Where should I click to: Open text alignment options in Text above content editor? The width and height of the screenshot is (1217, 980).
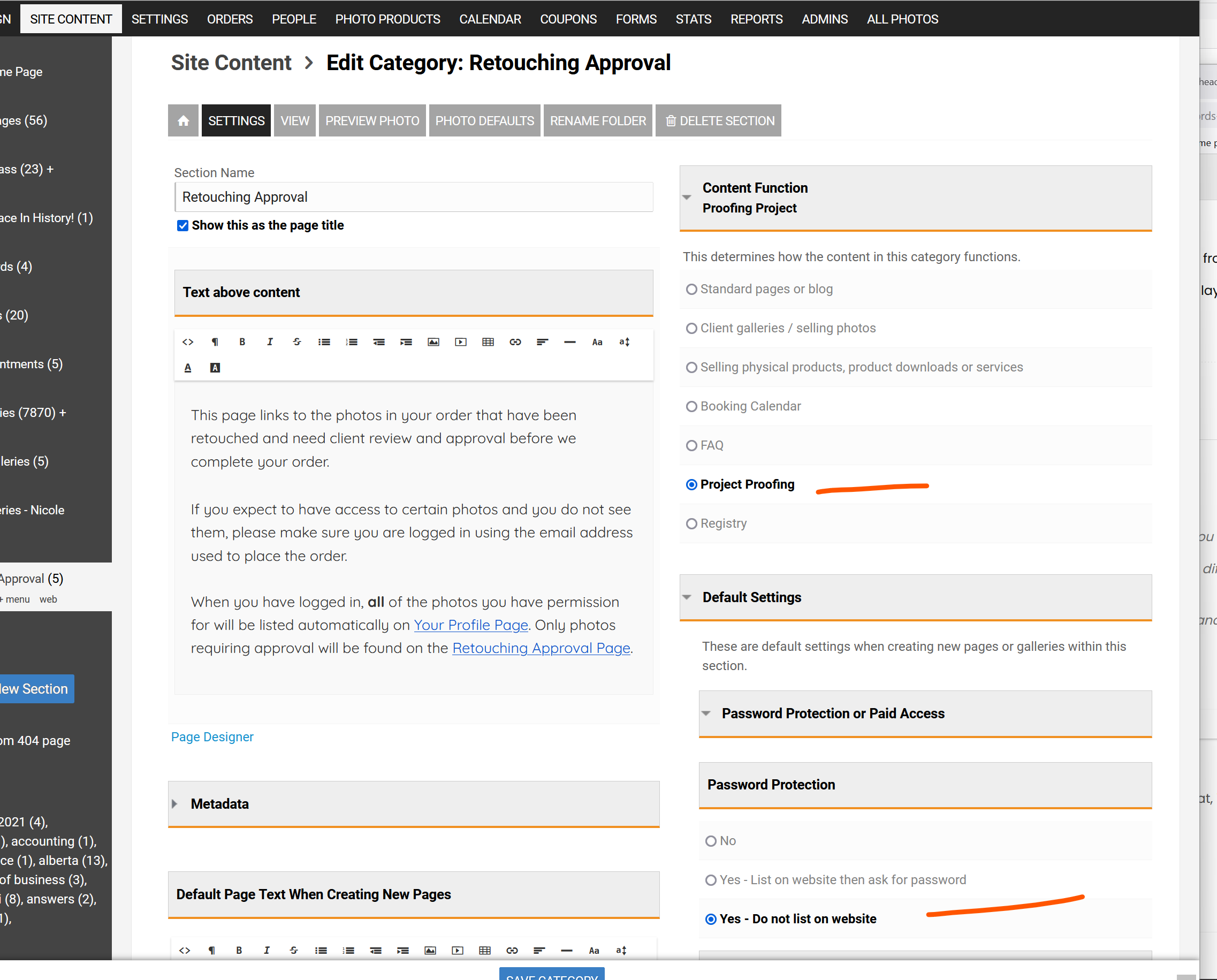pos(543,342)
